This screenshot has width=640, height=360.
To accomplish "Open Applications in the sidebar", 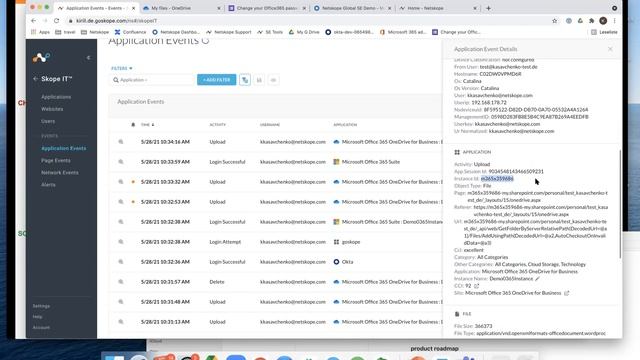I will click(56, 97).
